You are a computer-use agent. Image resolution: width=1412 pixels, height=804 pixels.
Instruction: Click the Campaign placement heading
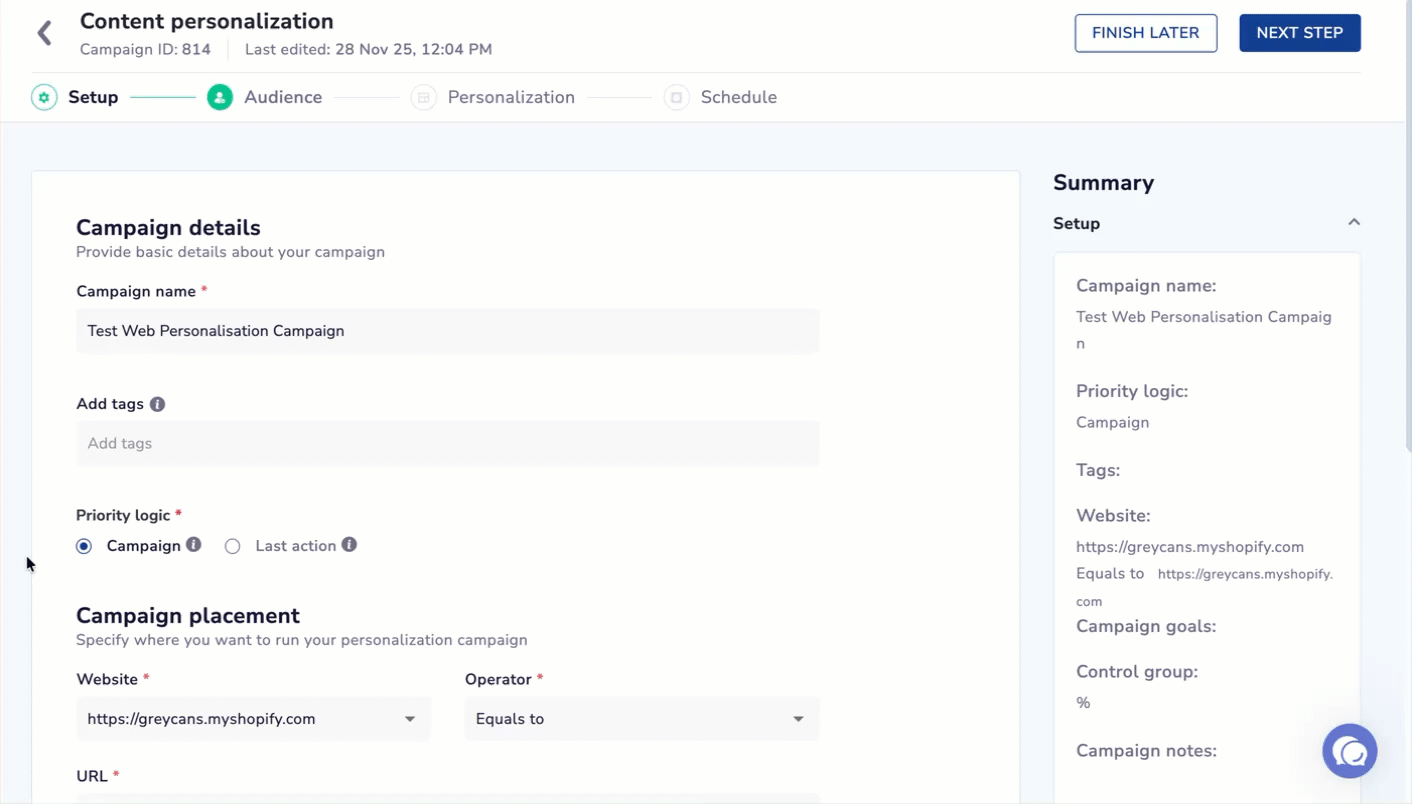[188, 615]
